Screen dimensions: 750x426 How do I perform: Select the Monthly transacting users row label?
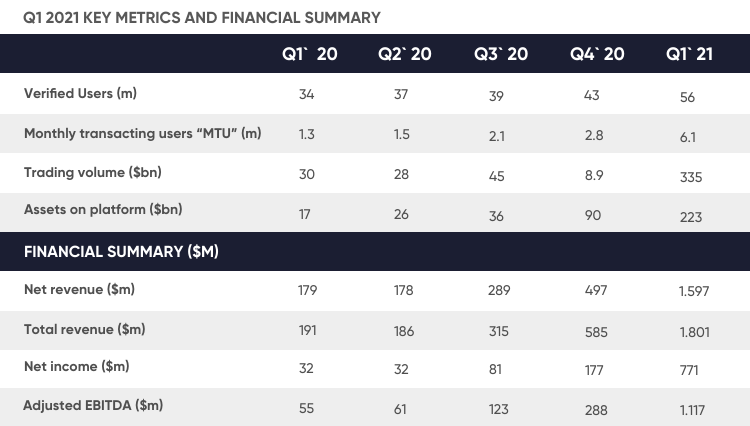[x=142, y=133]
